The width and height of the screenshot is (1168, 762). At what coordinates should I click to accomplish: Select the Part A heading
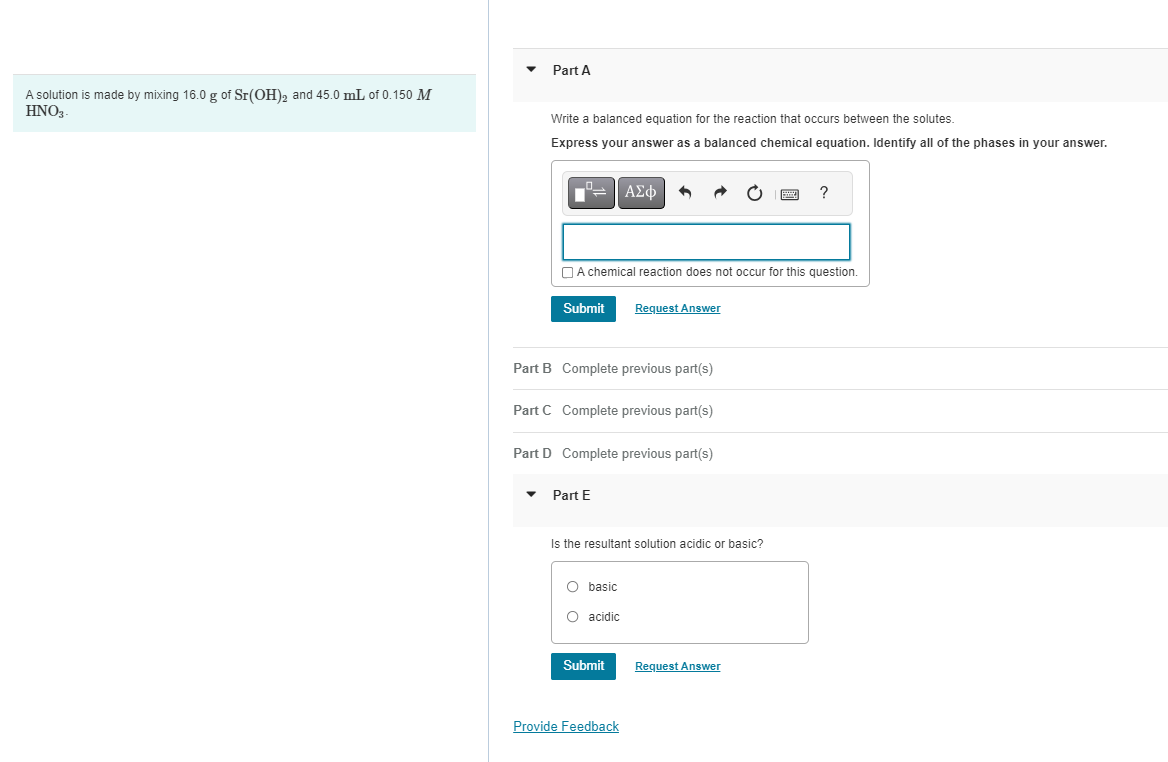571,71
